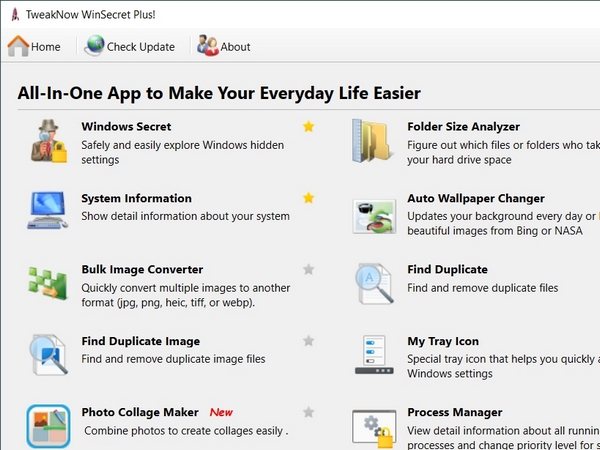Image resolution: width=600 pixels, height=450 pixels.
Task: Launch Find Duplicate Image magnifier icon
Action: pyautogui.click(x=49, y=355)
